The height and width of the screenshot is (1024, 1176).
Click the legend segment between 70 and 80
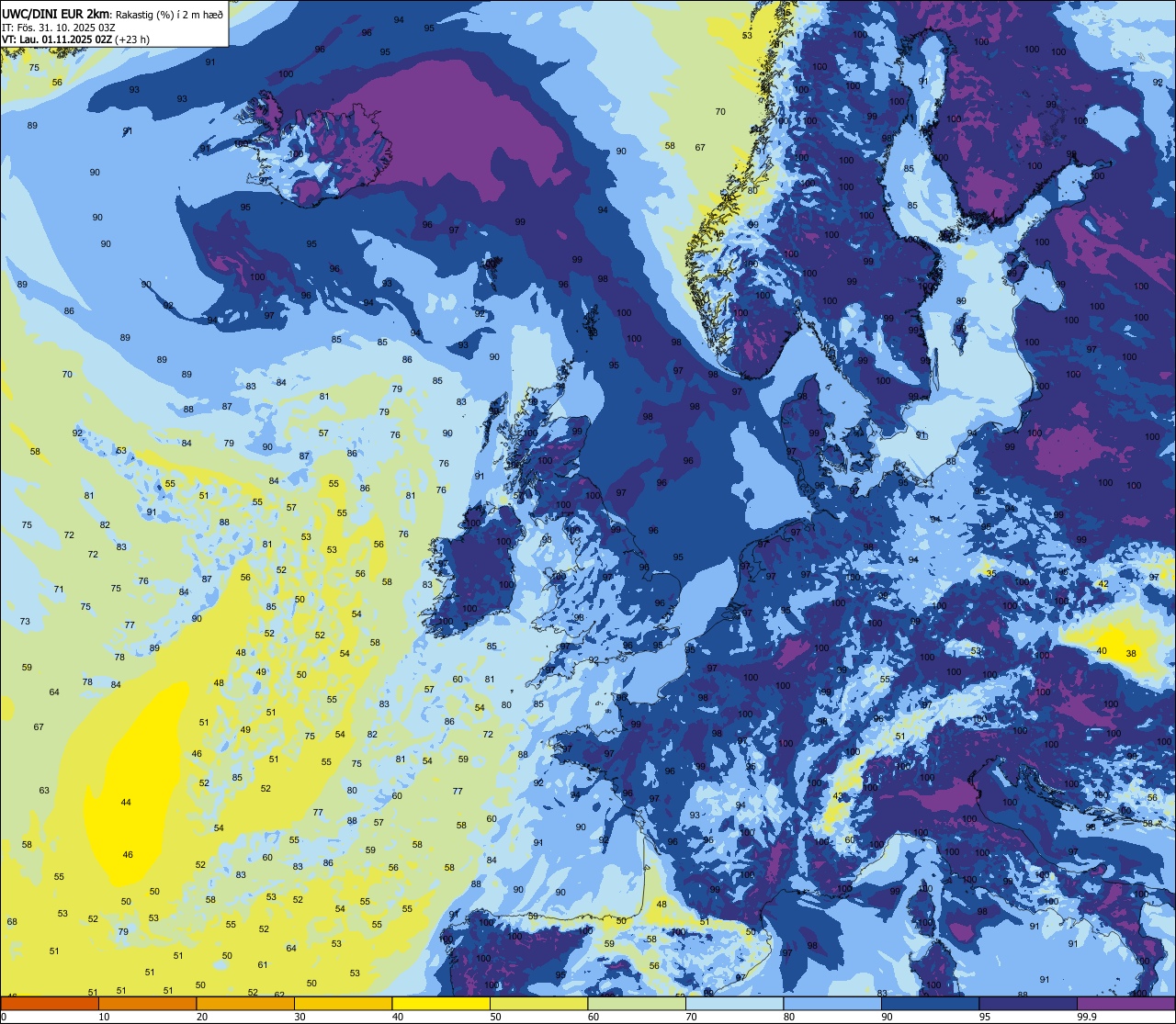coord(735,1004)
